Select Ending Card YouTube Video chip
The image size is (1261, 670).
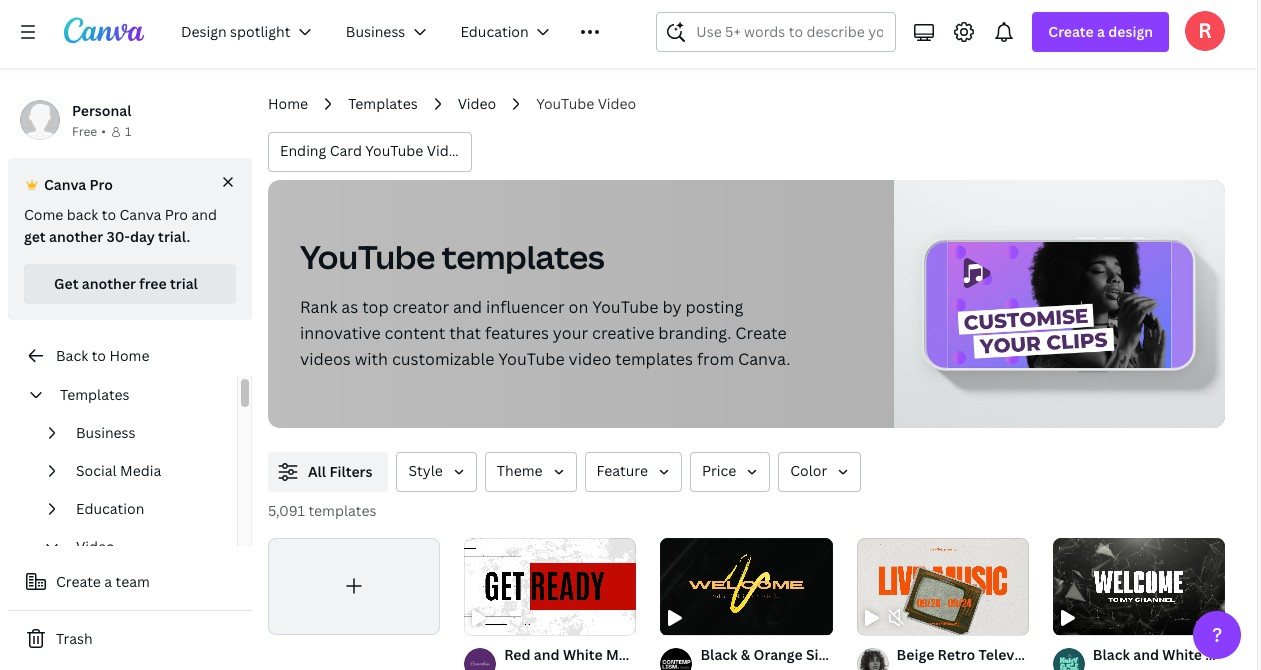tap(370, 152)
